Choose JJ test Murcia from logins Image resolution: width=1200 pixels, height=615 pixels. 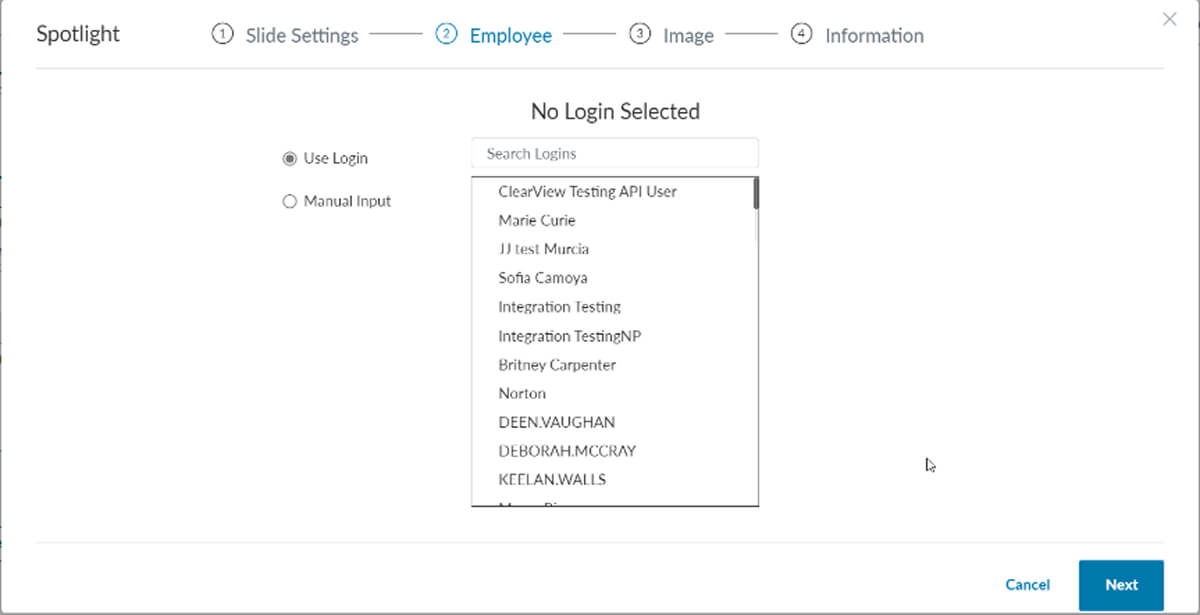click(x=543, y=249)
